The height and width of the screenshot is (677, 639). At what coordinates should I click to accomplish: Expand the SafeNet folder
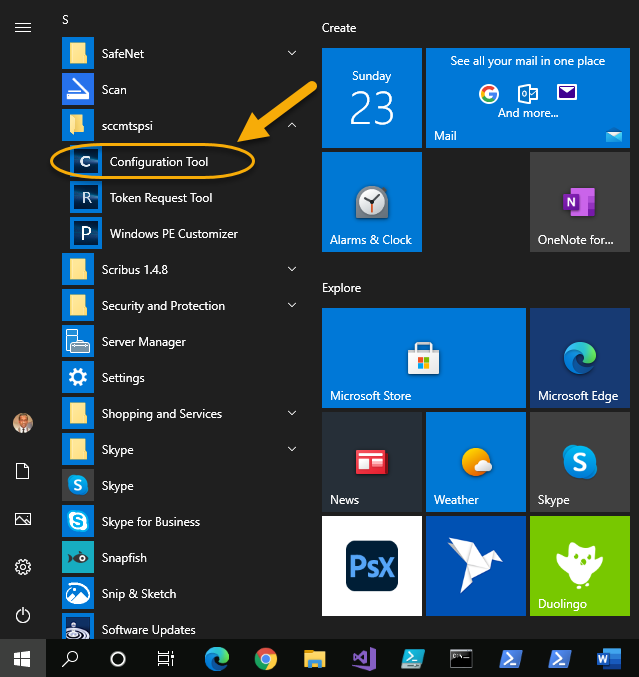point(291,53)
